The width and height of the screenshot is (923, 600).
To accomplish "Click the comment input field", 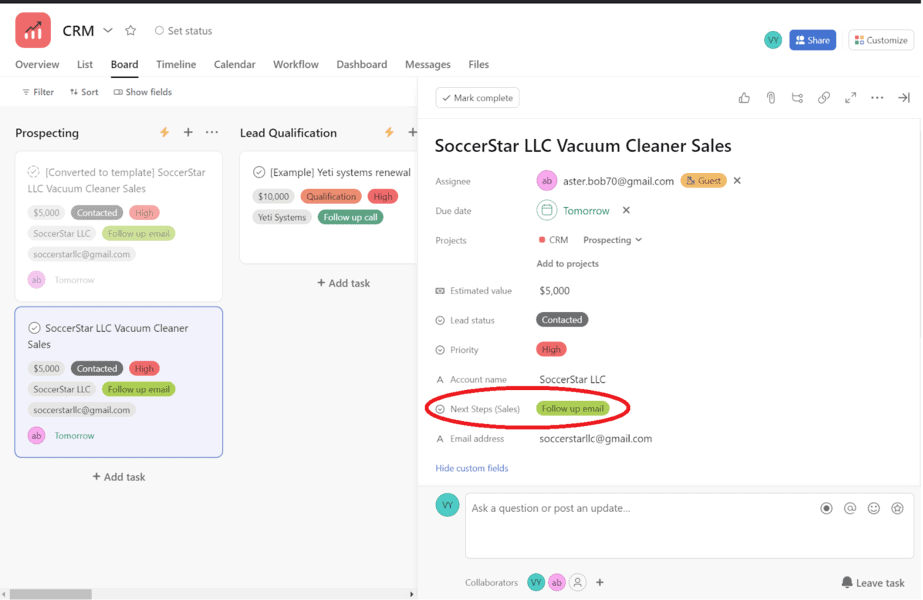I will (620, 508).
